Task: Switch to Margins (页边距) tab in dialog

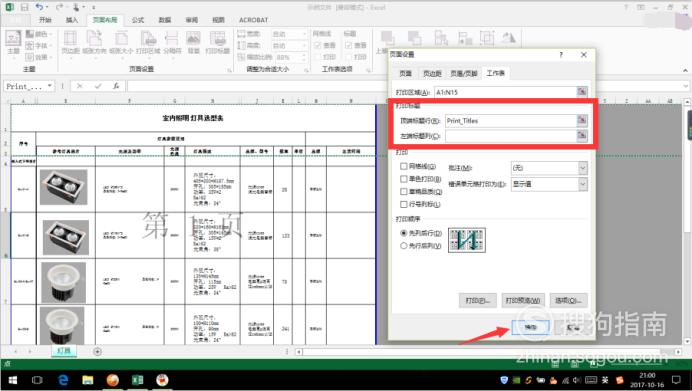Action: tap(432, 73)
